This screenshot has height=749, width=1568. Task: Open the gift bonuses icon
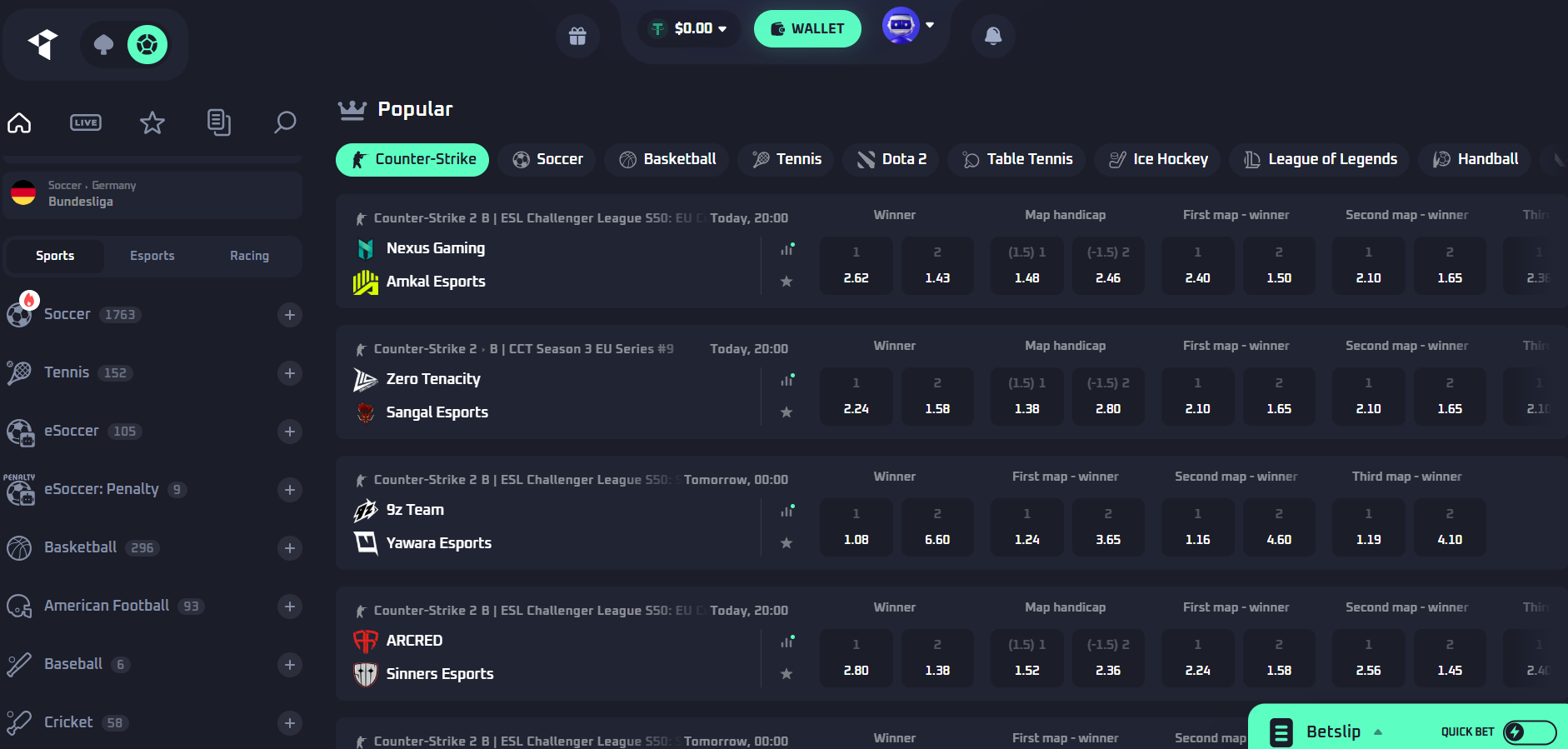577,36
